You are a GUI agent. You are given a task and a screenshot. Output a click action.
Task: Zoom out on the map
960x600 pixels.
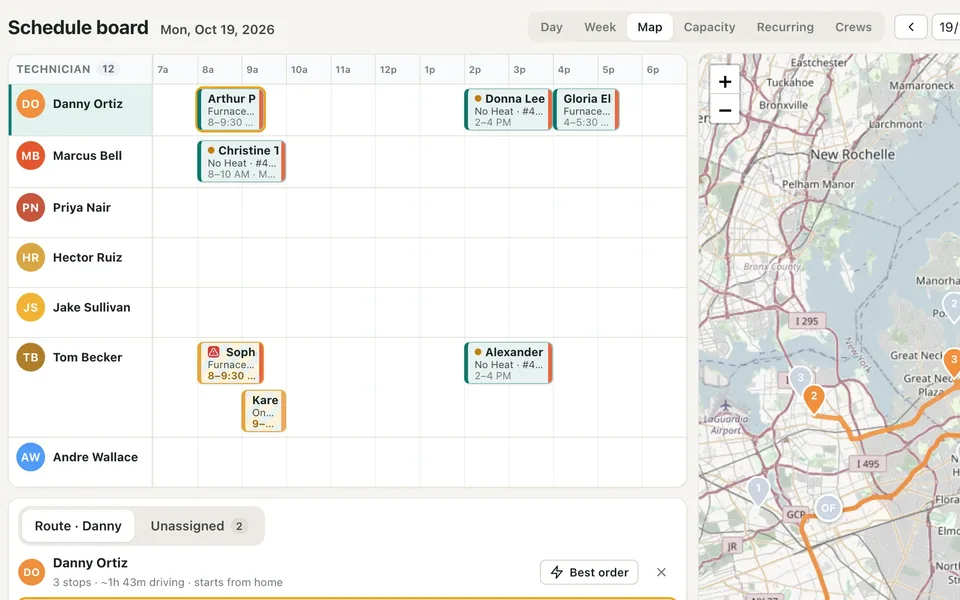pyautogui.click(x=725, y=110)
